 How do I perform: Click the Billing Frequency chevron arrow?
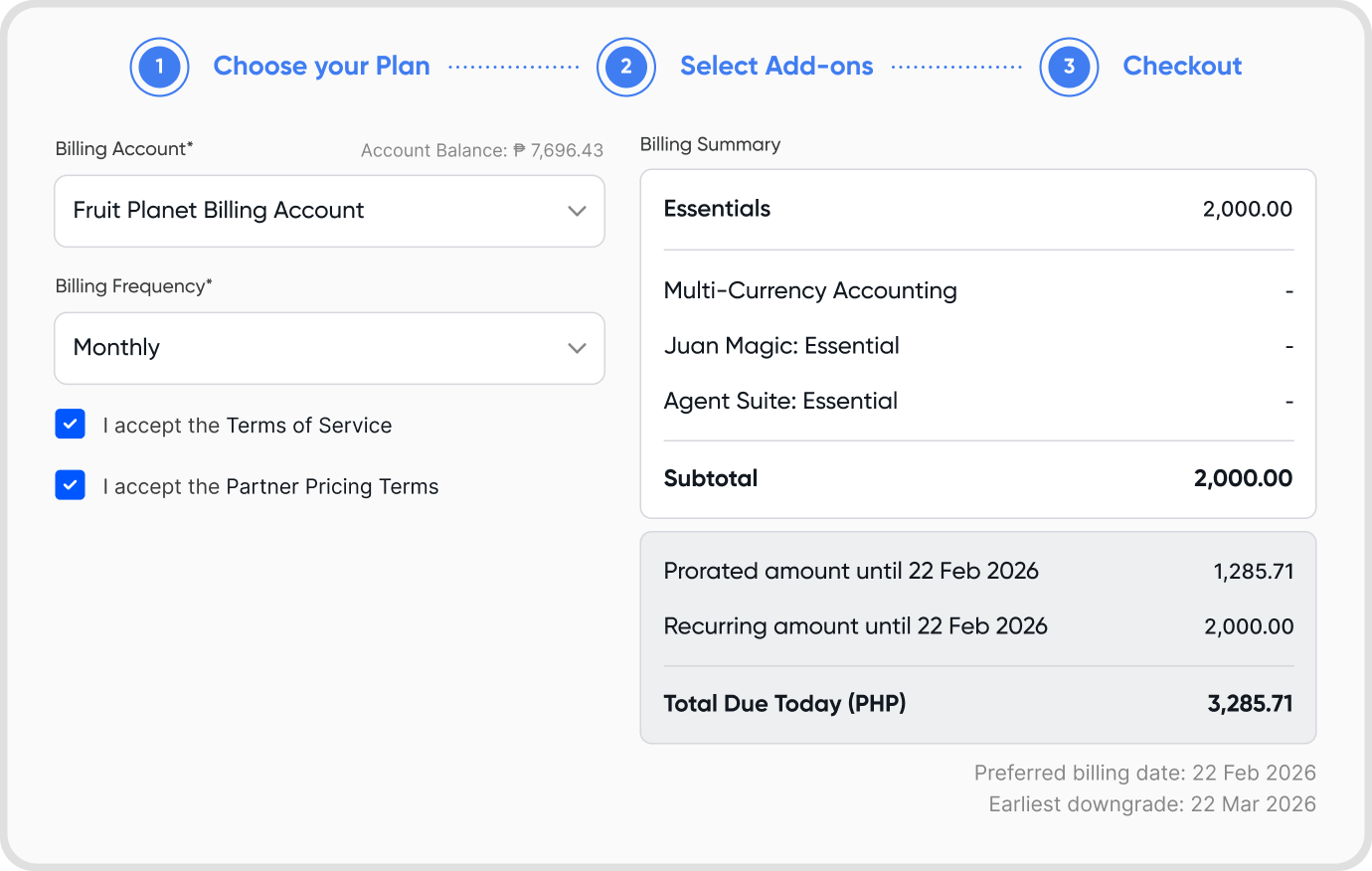point(577,348)
